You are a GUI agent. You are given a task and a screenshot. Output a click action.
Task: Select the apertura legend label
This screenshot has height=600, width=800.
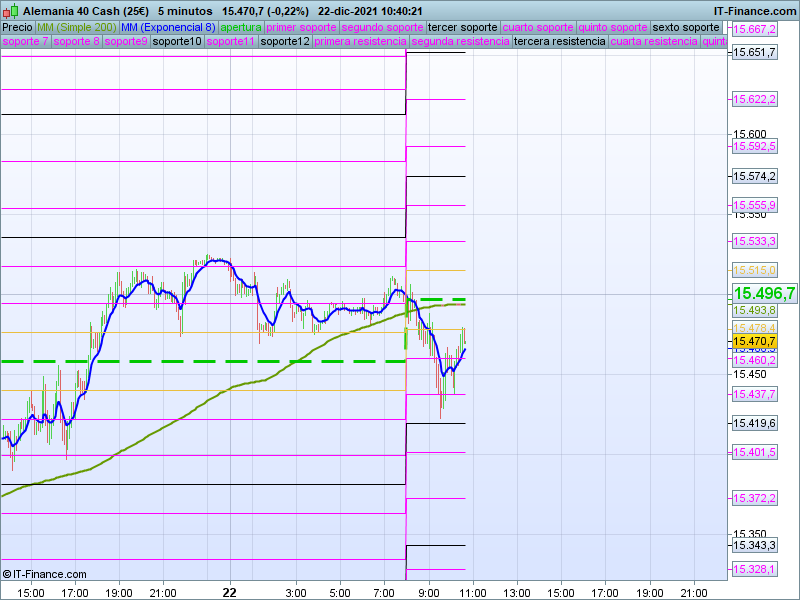pyautogui.click(x=241, y=28)
